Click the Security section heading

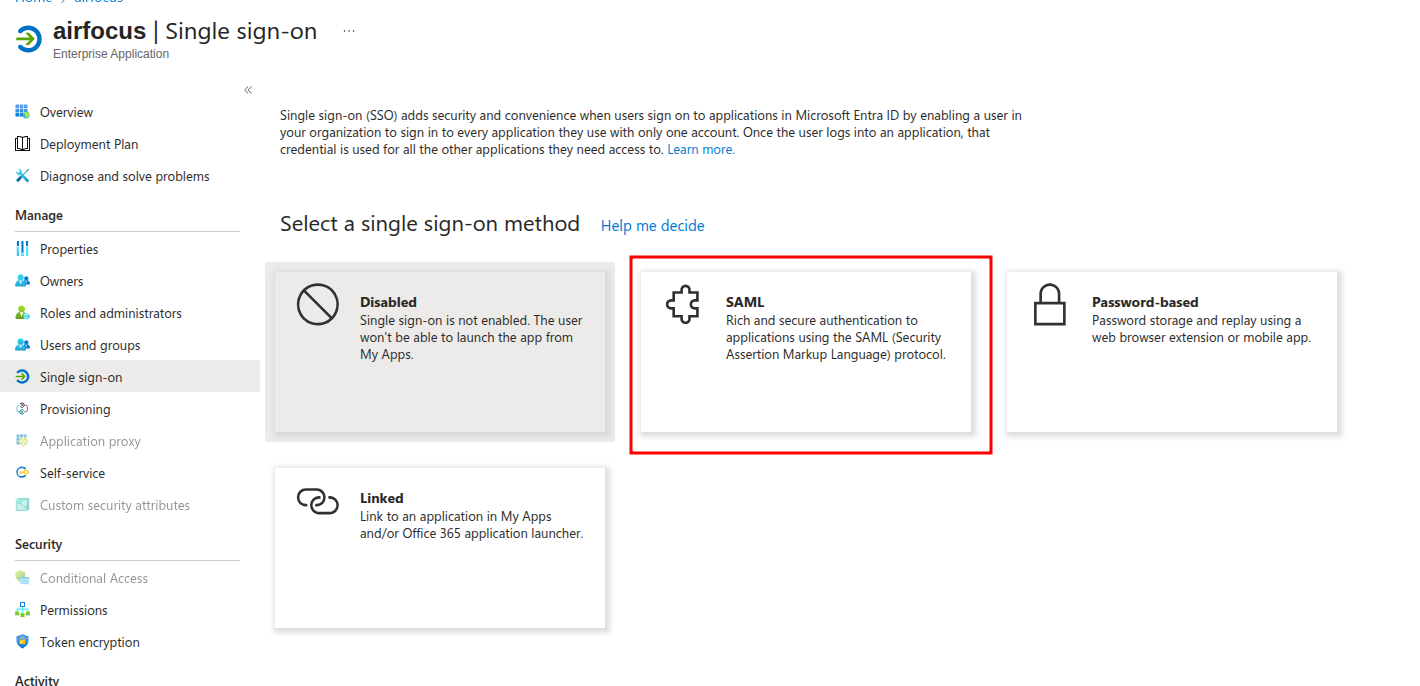point(39,544)
